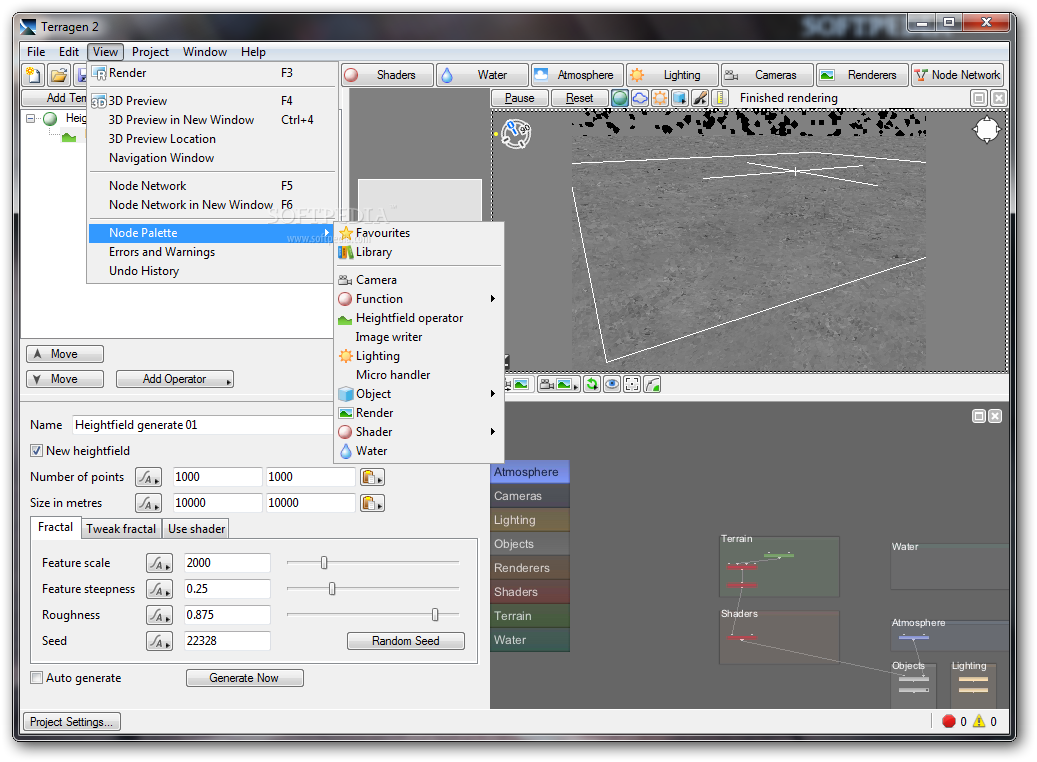Image resolution: width=1037 pixels, height=762 pixels.
Task: Click the crosshair frame focus icon
Action: click(x=632, y=384)
